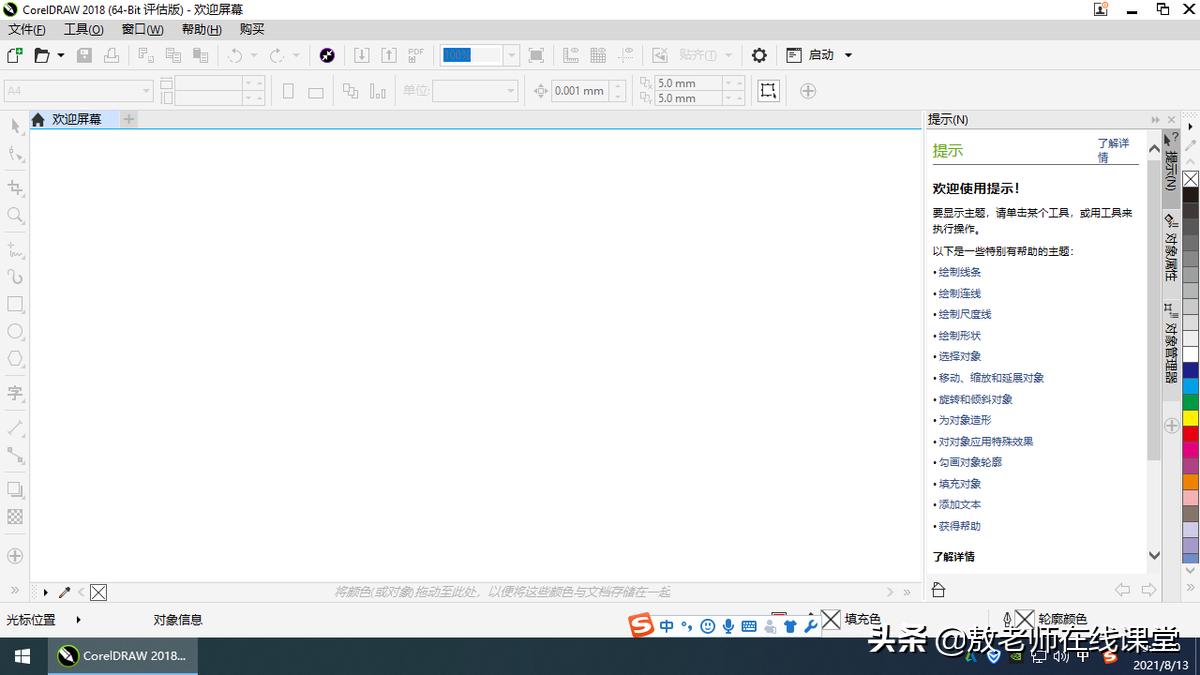Select the Zoom magnifier tool

15,215
